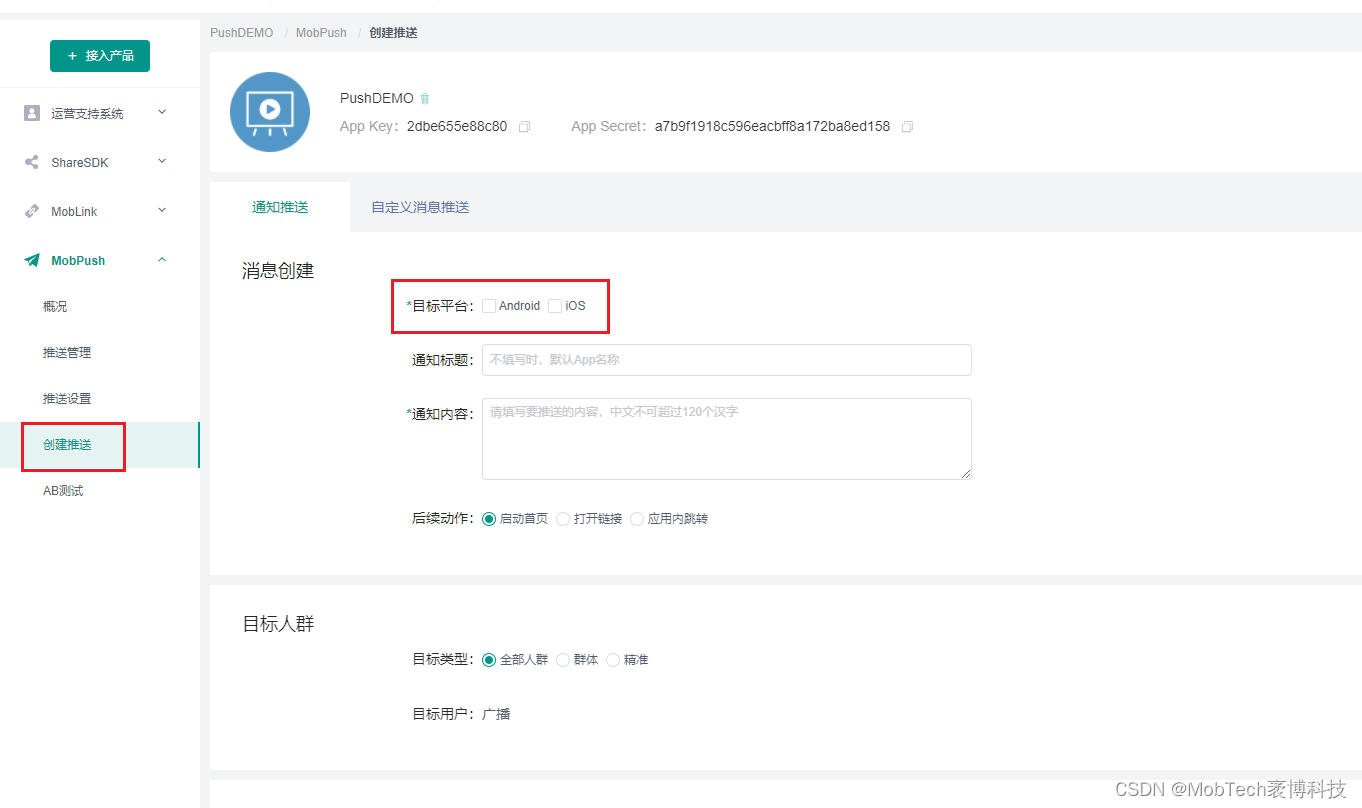
Task: Click the PushDEMO app avatar icon
Action: click(270, 112)
